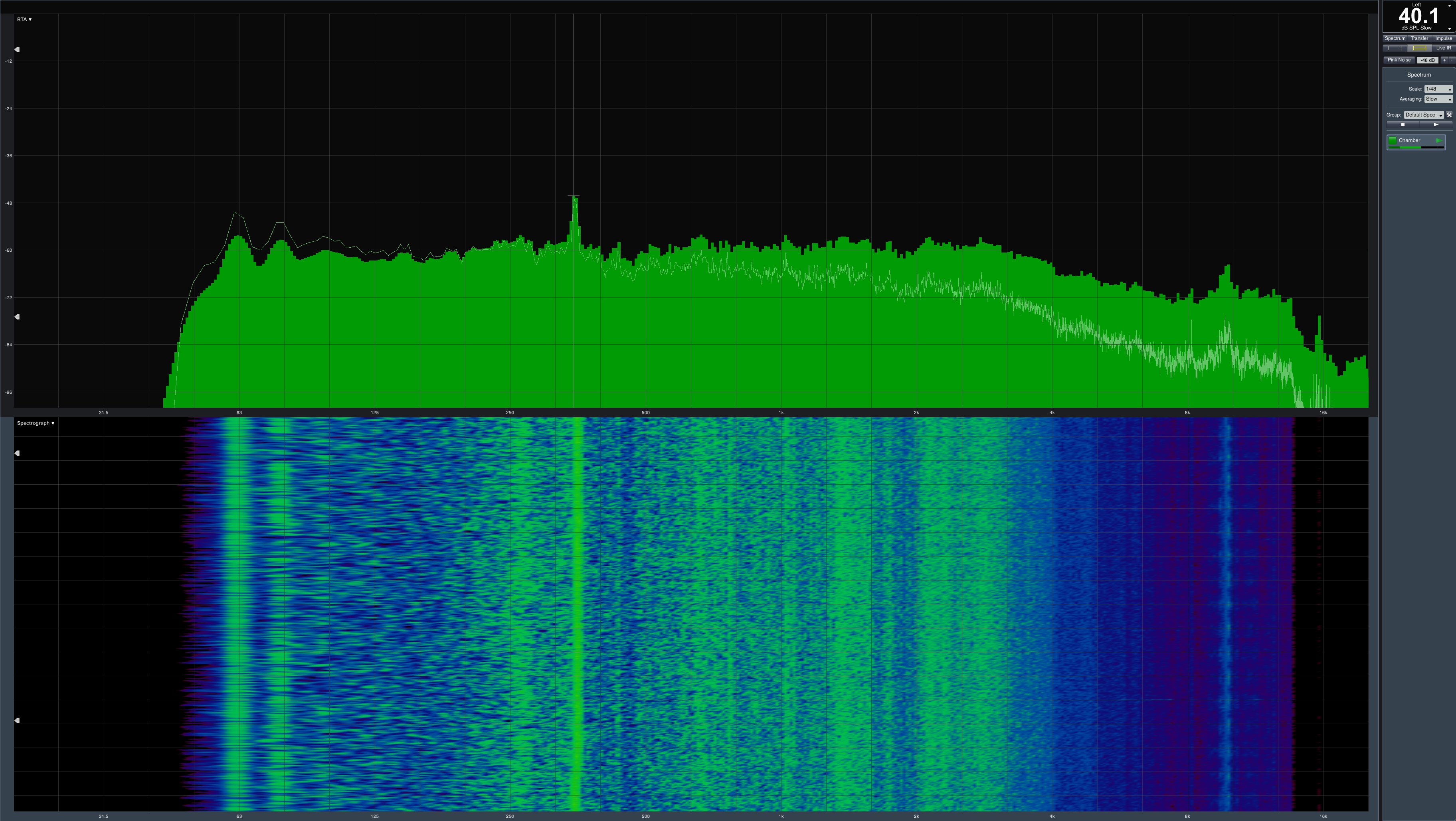Stop all measurements in group
Screen dimensions: 1456x821
[x=1402, y=124]
